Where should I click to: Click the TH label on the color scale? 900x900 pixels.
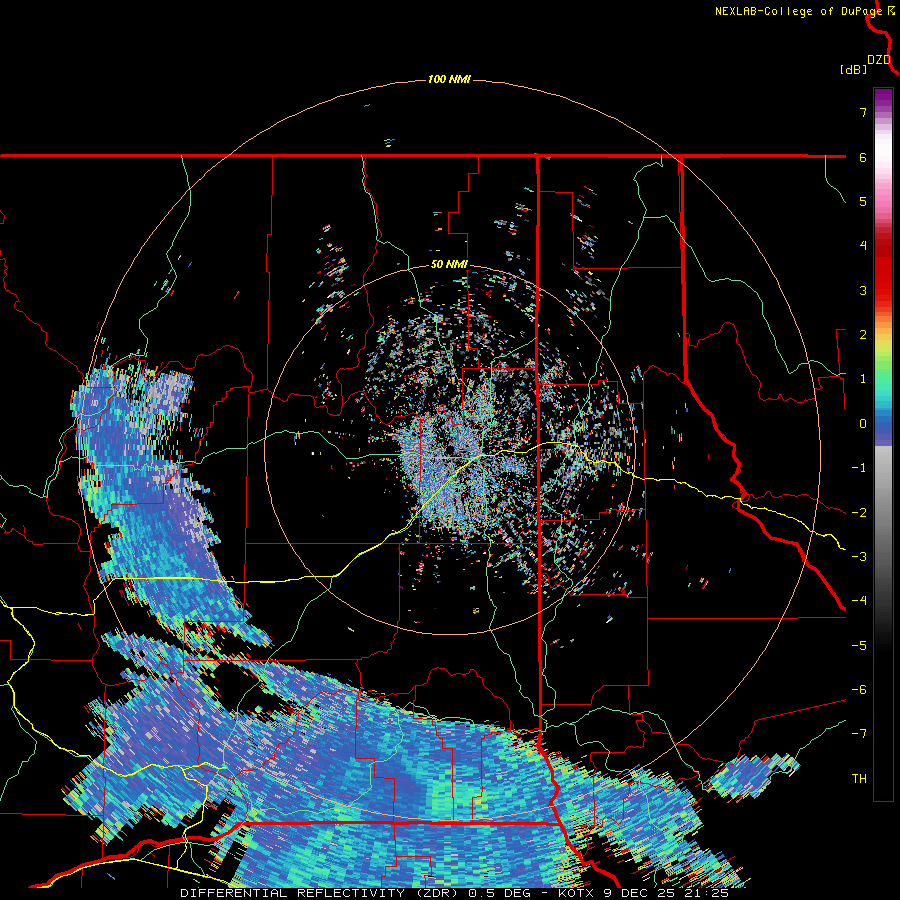click(x=859, y=779)
